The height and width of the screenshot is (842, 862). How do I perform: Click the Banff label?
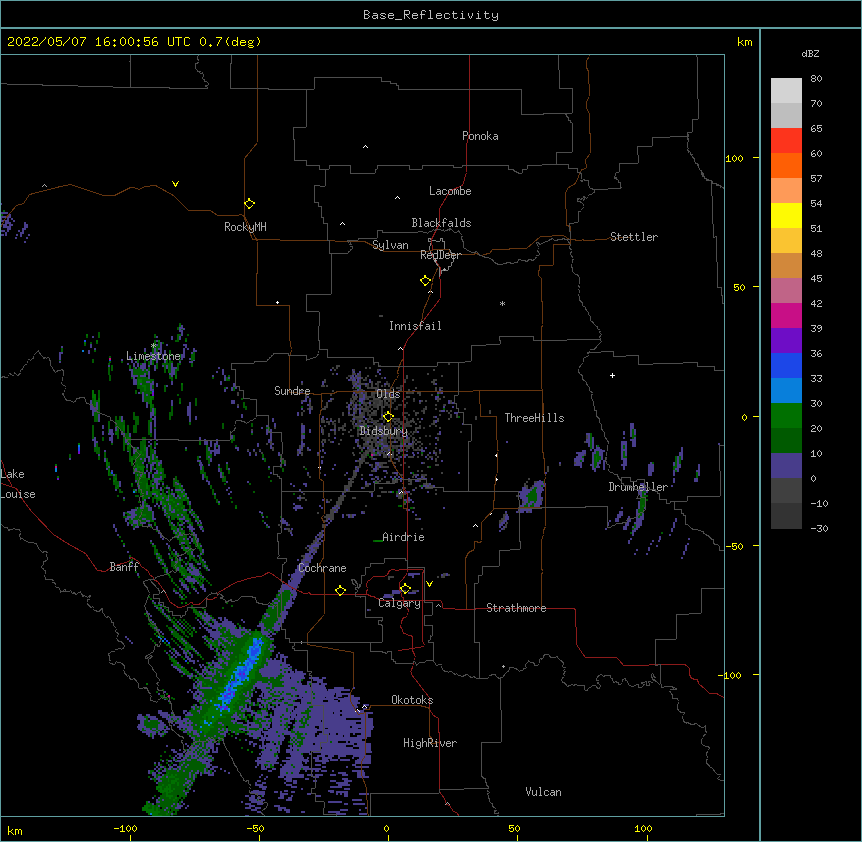(x=124, y=567)
